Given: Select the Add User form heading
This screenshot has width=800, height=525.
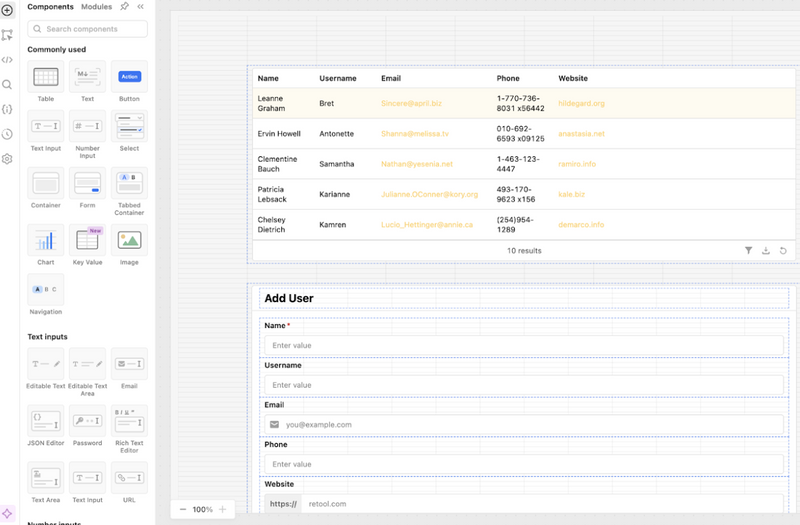Looking at the screenshot, I should point(289,298).
